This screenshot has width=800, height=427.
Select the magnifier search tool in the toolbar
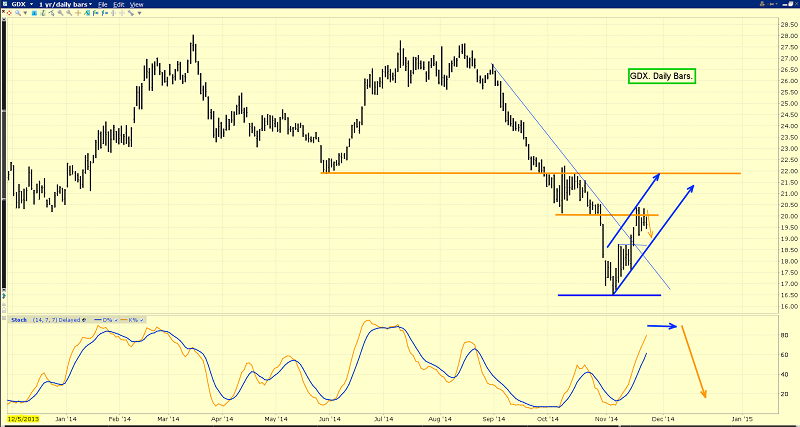point(18,13)
